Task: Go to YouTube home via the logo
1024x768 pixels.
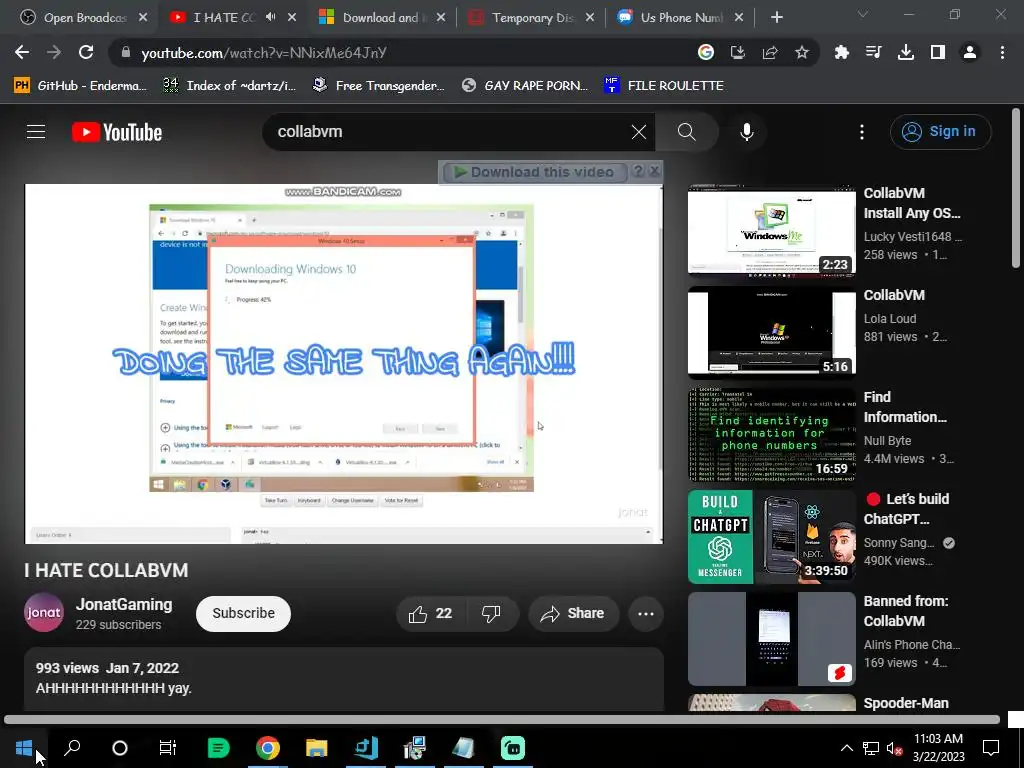Action: tap(117, 132)
